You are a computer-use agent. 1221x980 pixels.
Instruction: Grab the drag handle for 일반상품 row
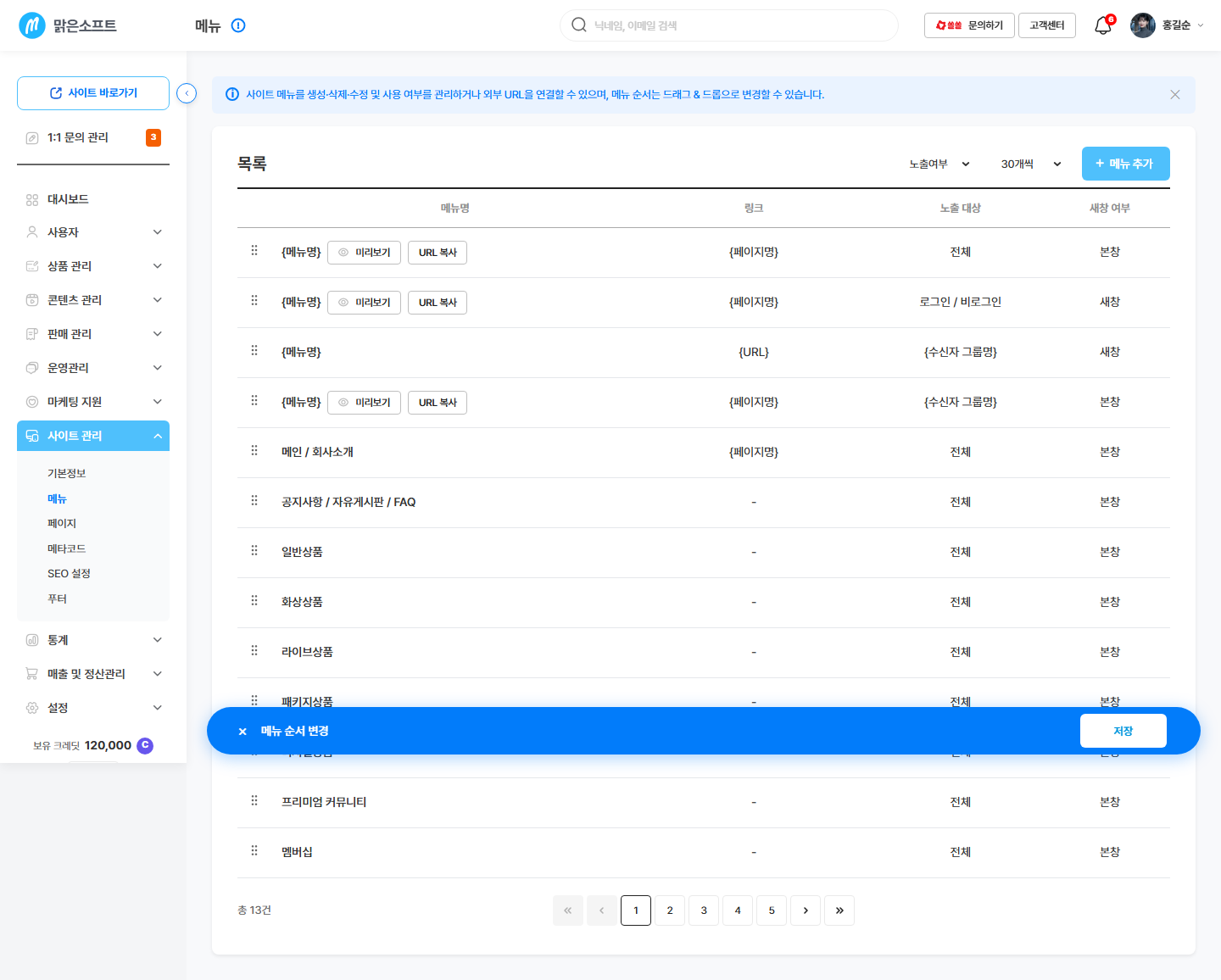tap(254, 551)
